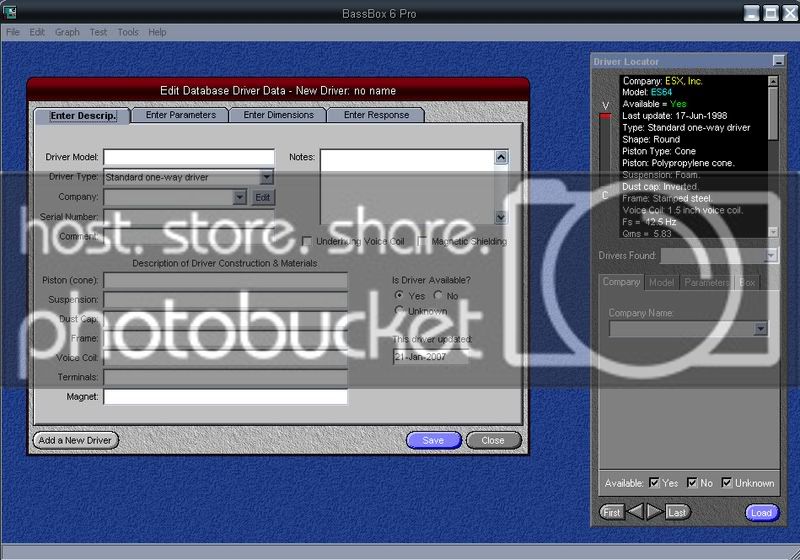Select No for driver available

[x=438, y=295]
